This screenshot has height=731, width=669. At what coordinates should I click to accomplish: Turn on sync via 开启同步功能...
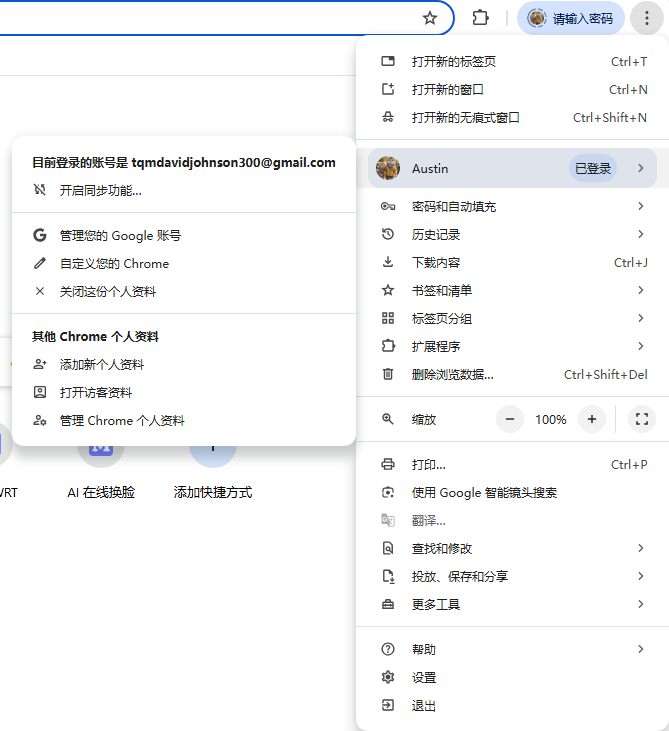(184, 190)
